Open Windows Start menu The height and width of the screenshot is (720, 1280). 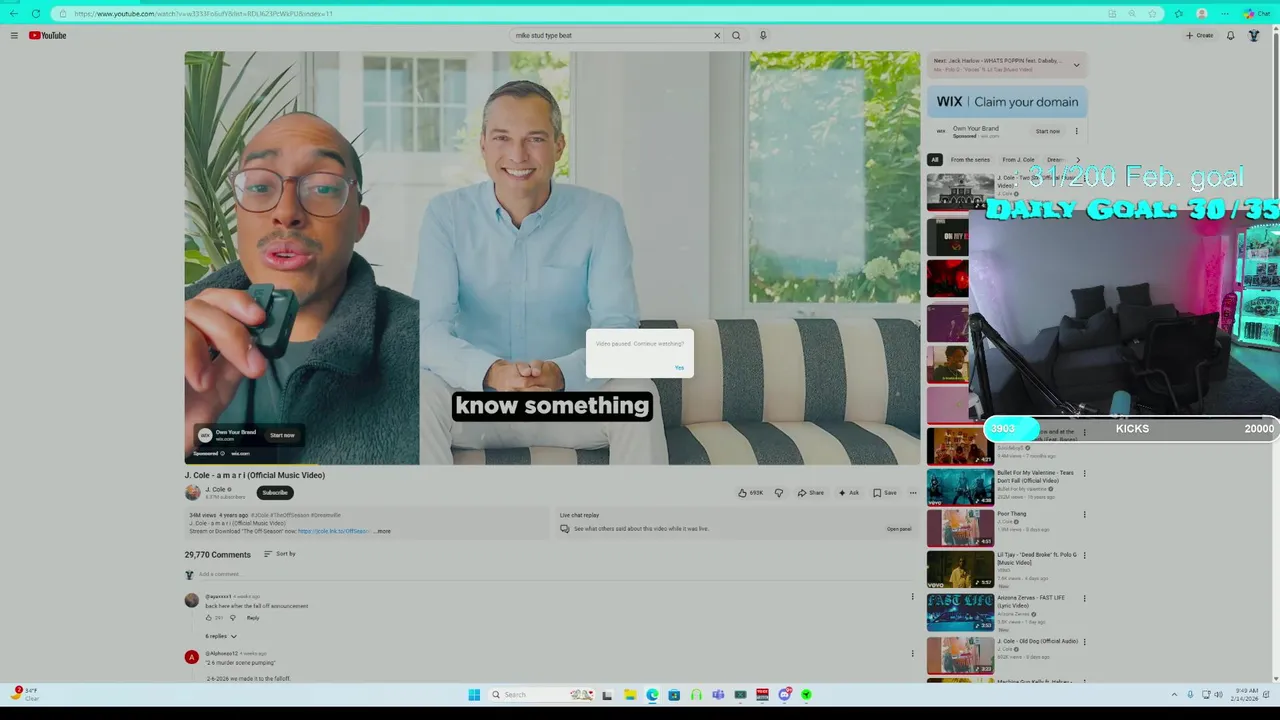tap(474, 695)
